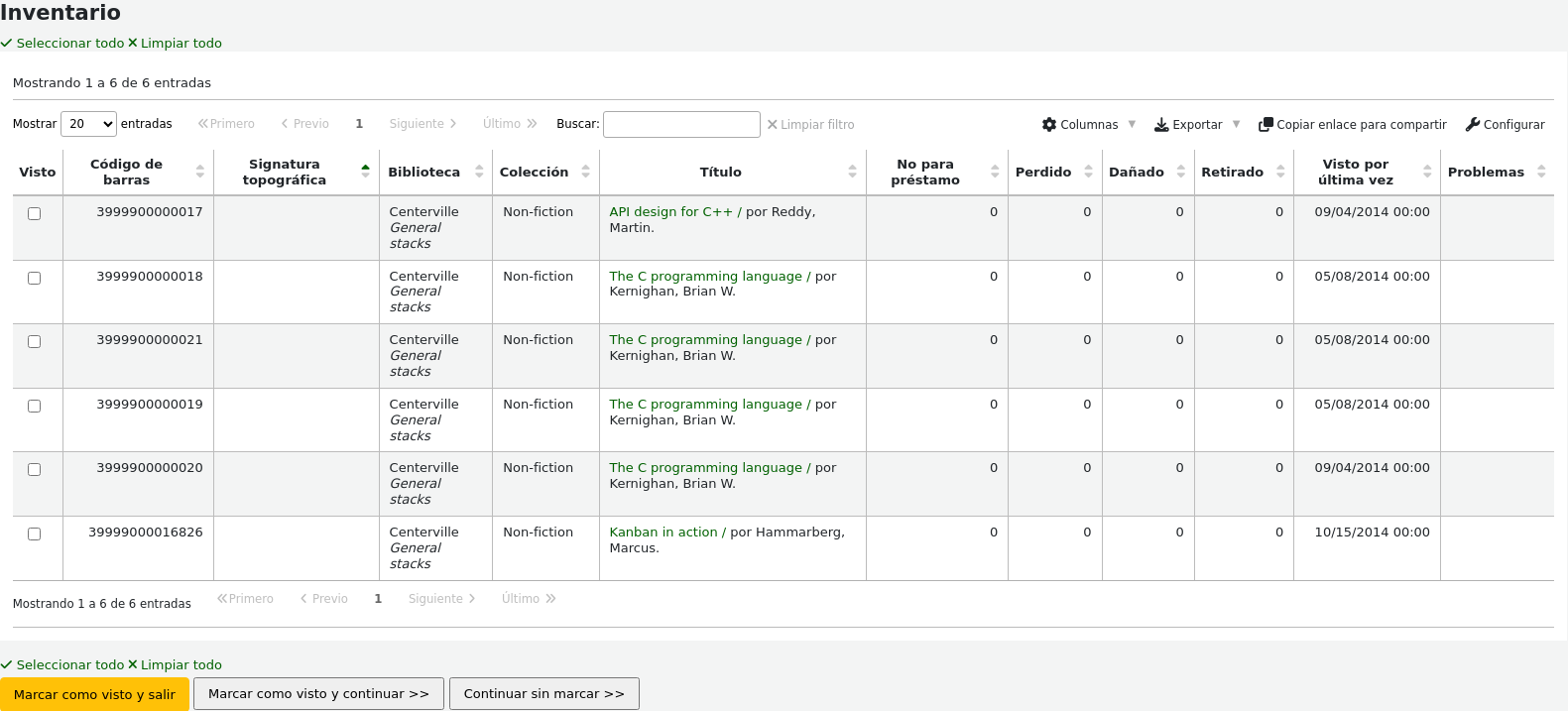The image size is (1568, 711).
Task: Expand the Columnas dropdown arrow
Action: click(x=1132, y=125)
